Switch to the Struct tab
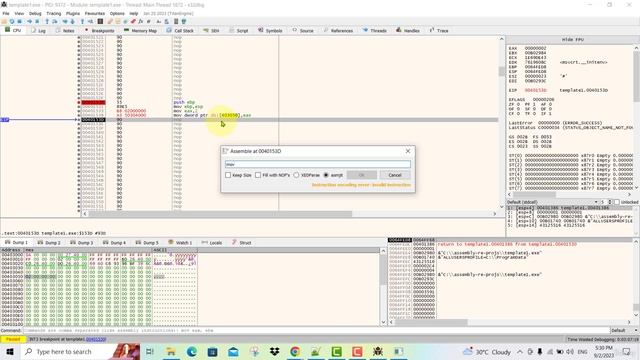640x360 pixels. click(241, 242)
